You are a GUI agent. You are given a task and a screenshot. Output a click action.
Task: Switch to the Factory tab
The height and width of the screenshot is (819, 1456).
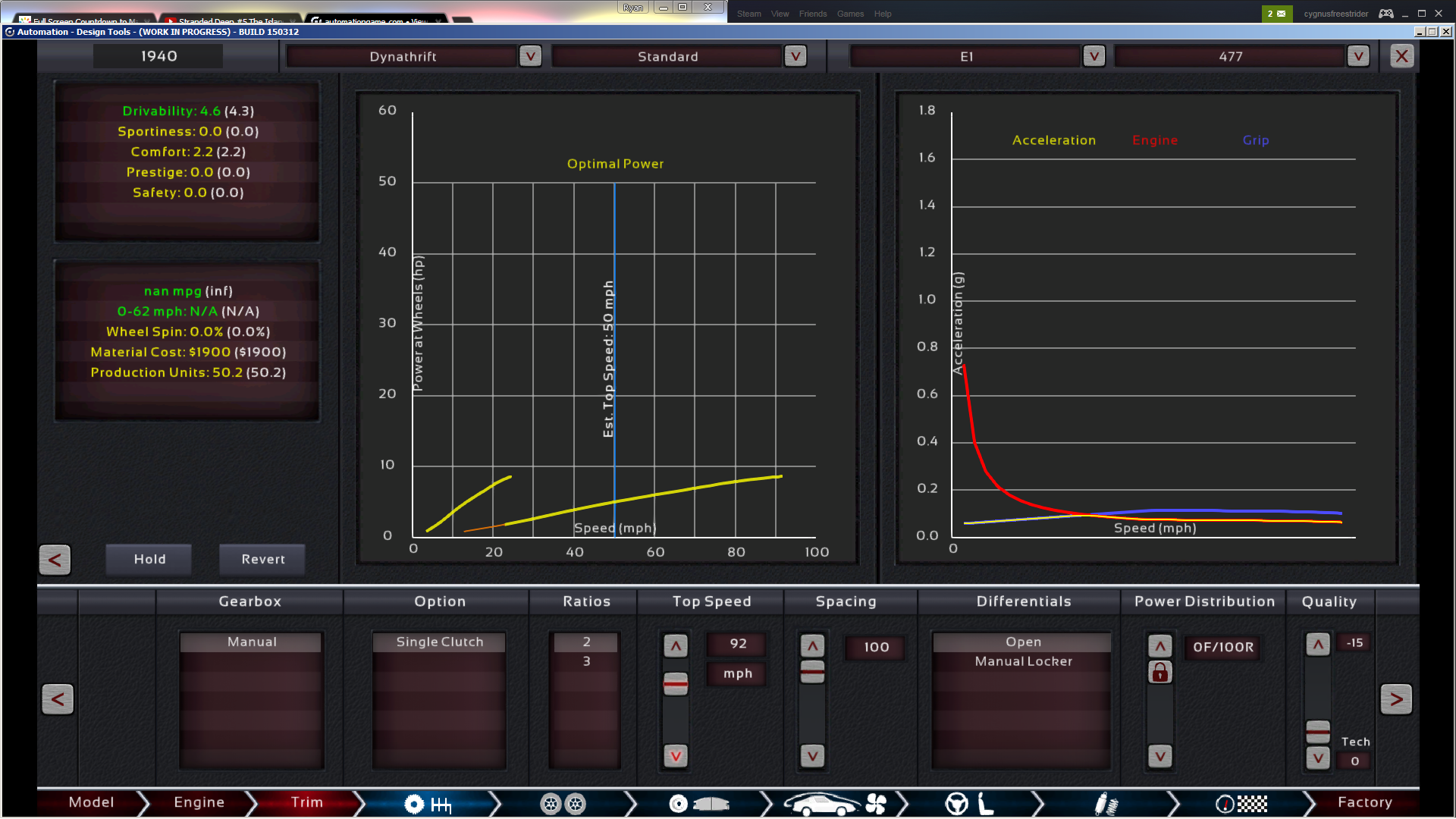tap(1365, 802)
